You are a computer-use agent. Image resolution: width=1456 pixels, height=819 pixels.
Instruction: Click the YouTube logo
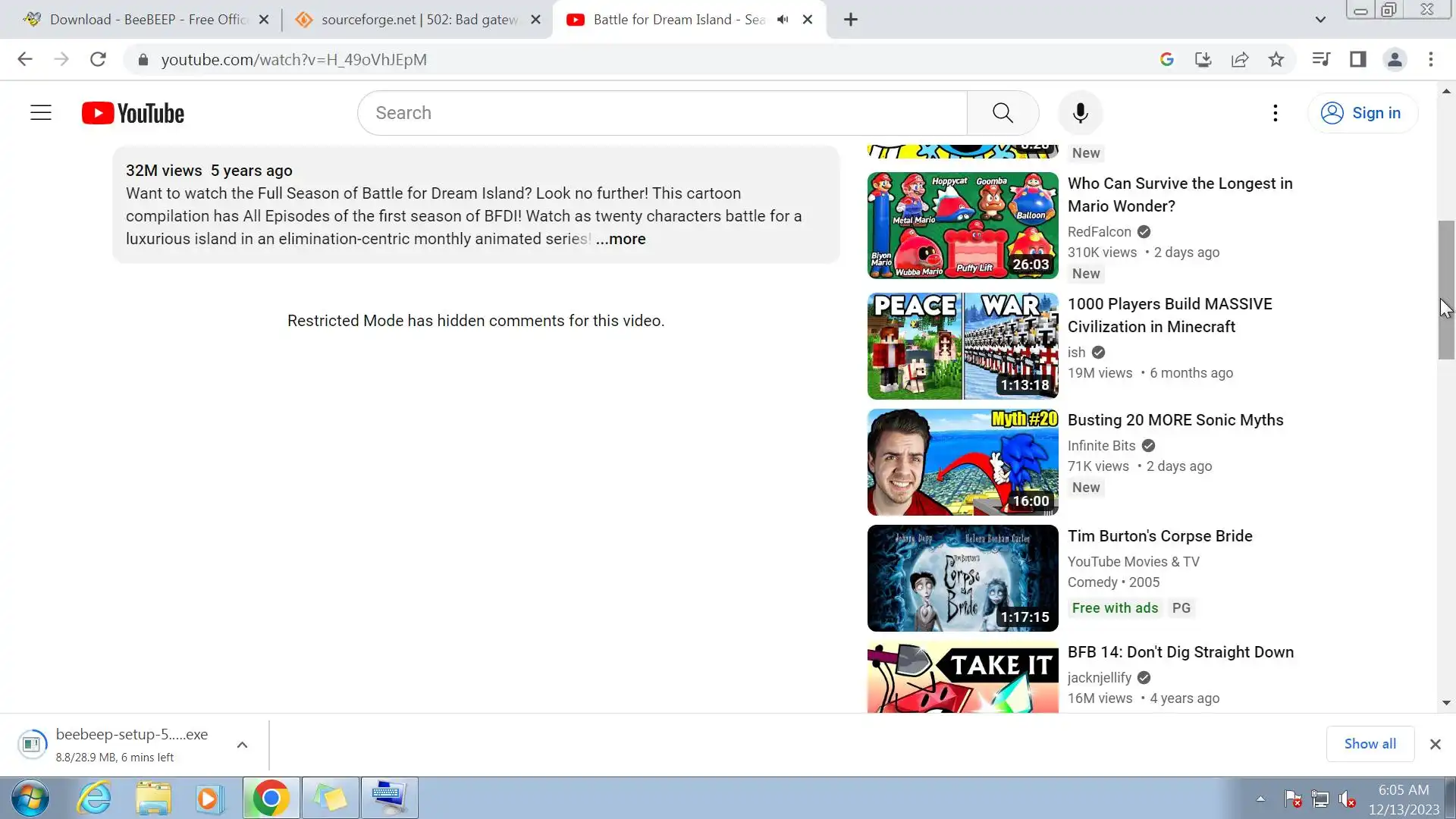click(x=133, y=113)
